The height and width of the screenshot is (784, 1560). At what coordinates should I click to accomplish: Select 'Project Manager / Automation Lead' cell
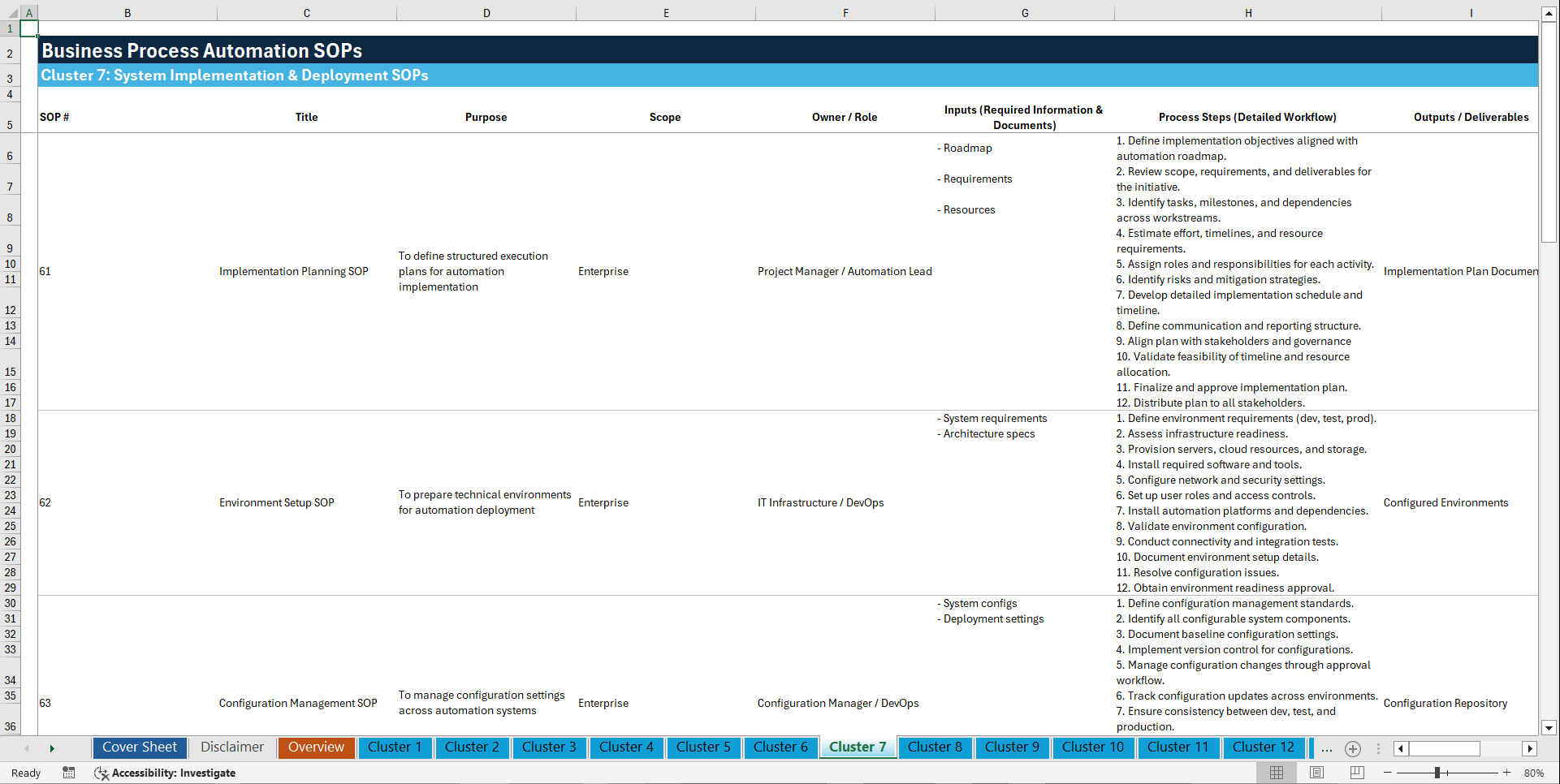[845, 272]
